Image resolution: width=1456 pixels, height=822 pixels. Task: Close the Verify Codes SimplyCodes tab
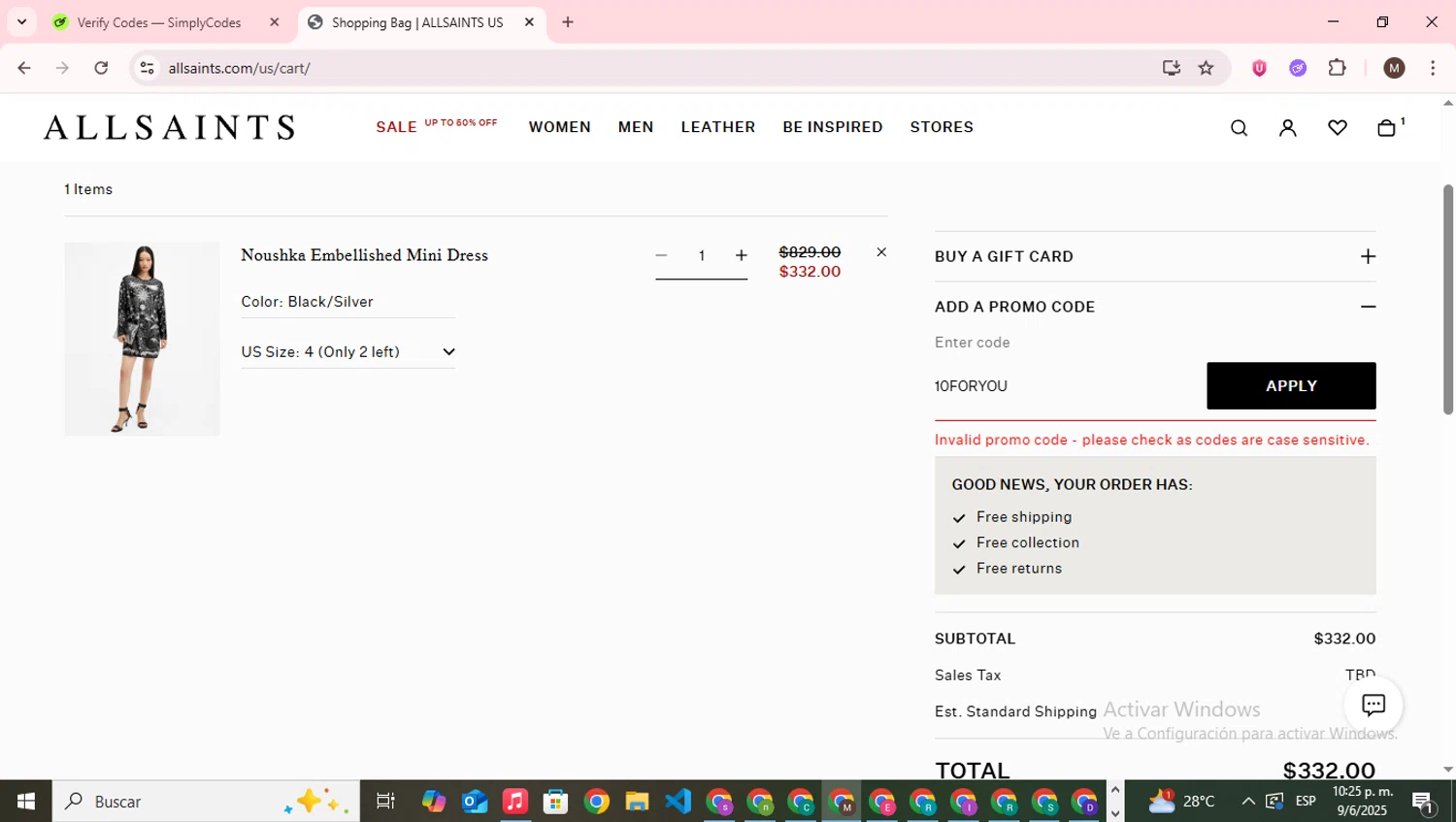(x=275, y=22)
